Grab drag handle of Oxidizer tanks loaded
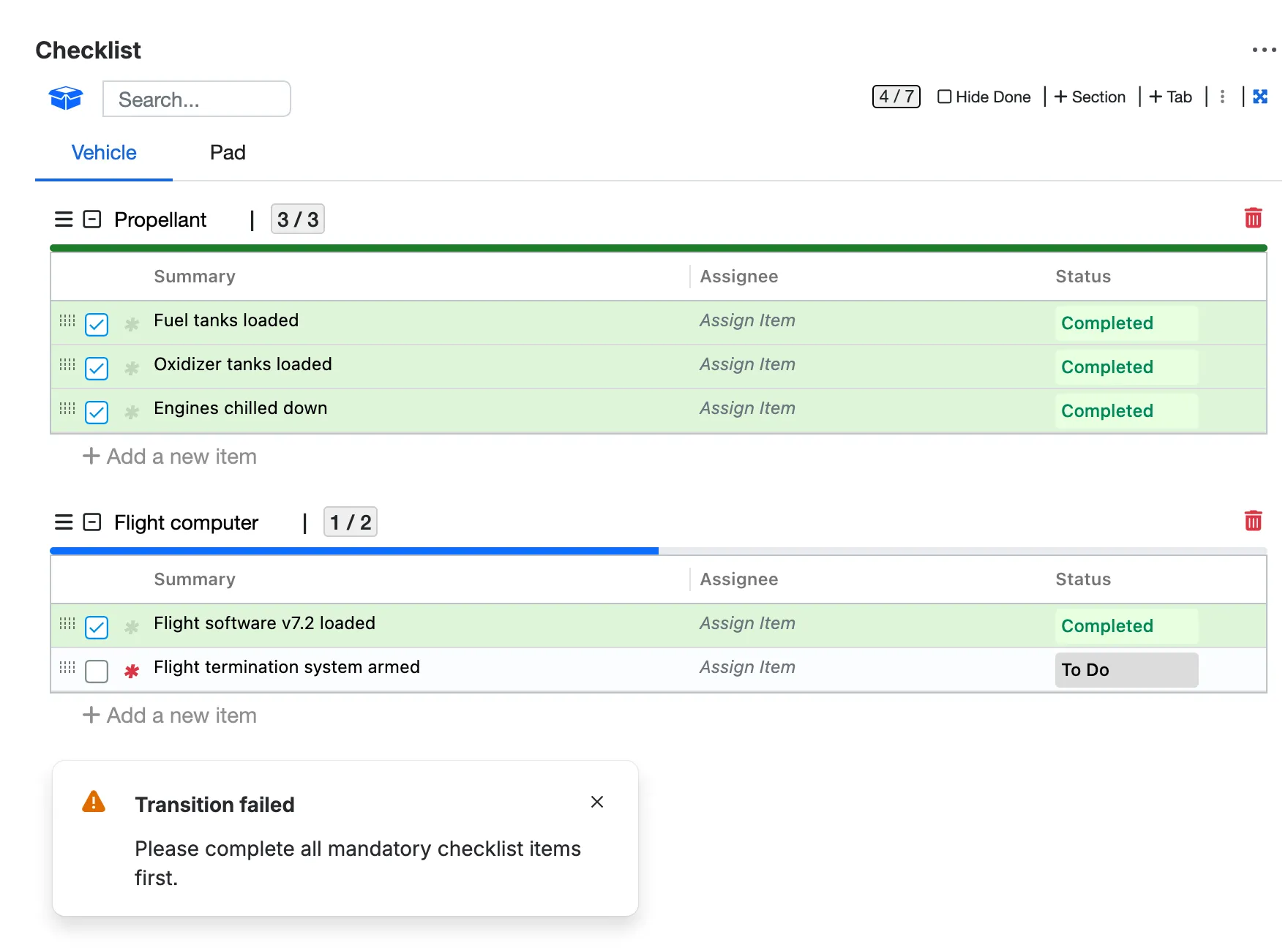The width and height of the screenshot is (1288, 951). point(67,364)
